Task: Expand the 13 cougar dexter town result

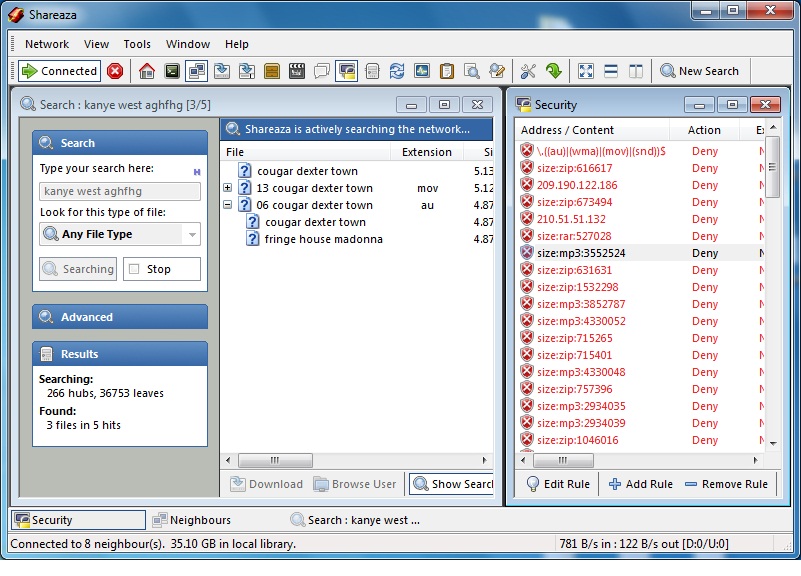Action: (x=227, y=188)
